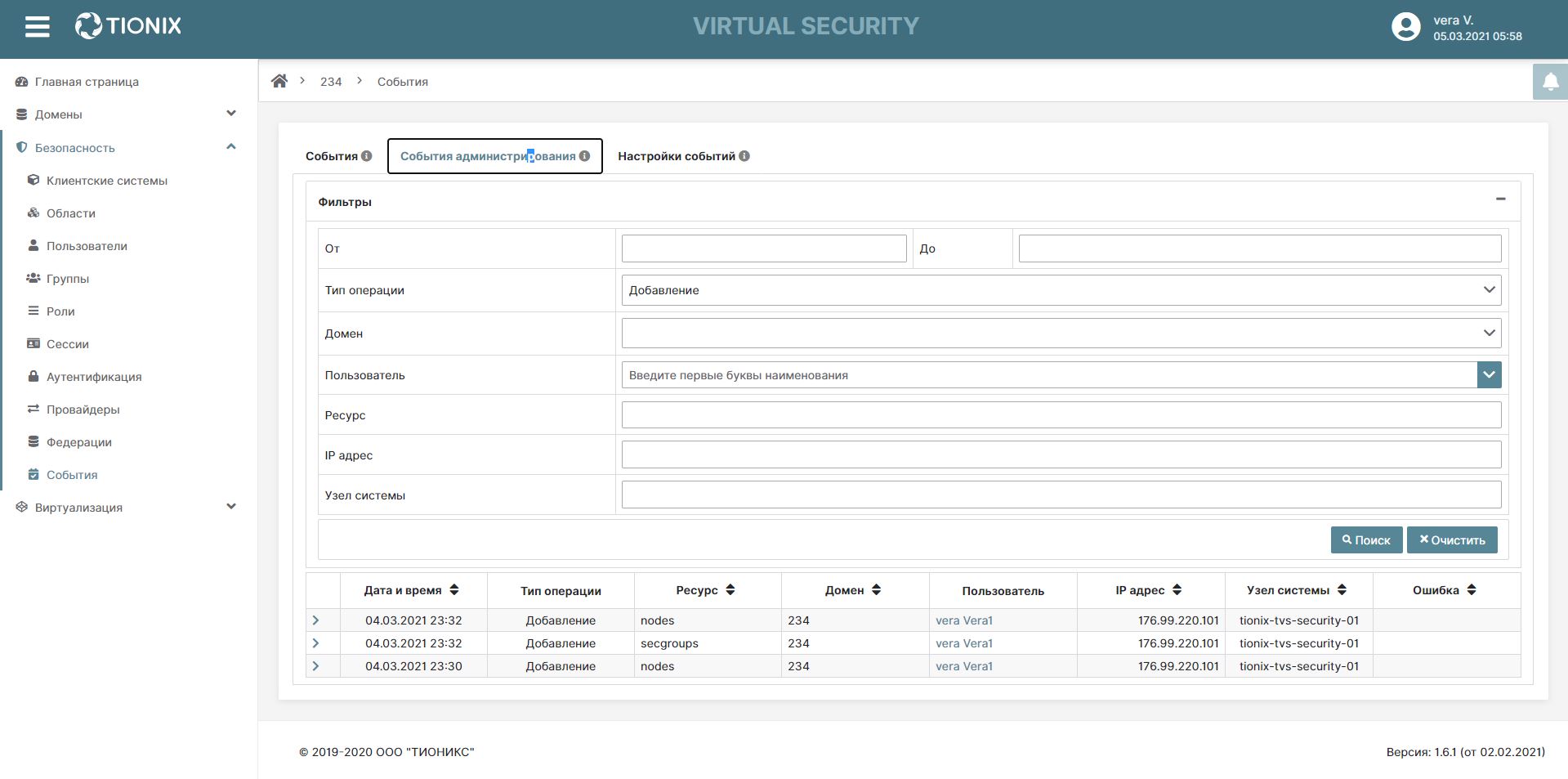The image size is (1568, 779).
Task: Open the vera V. user avatar
Action: click(x=1405, y=27)
